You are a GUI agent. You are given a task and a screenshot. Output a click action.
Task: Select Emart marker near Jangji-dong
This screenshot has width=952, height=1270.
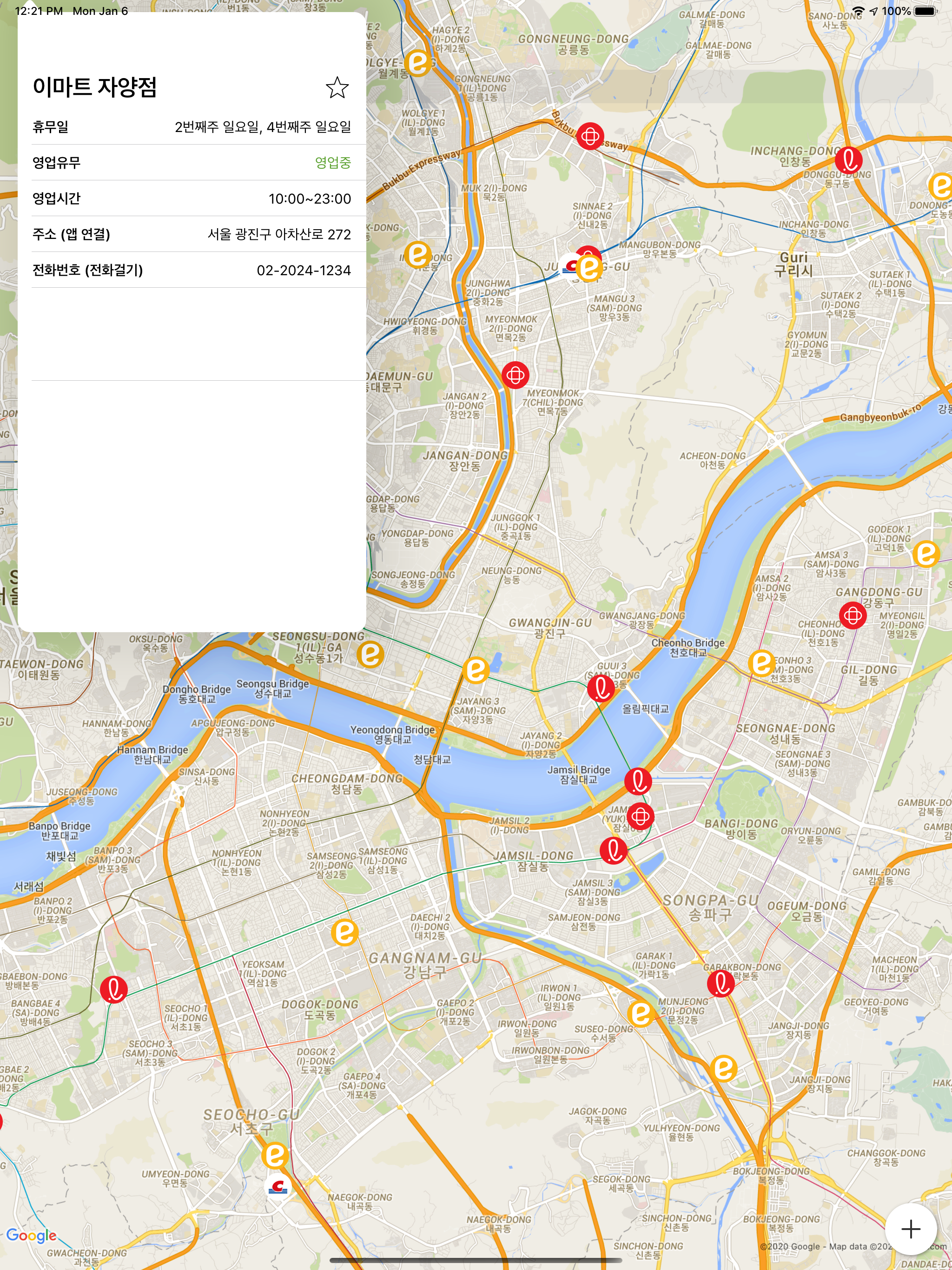[723, 1068]
